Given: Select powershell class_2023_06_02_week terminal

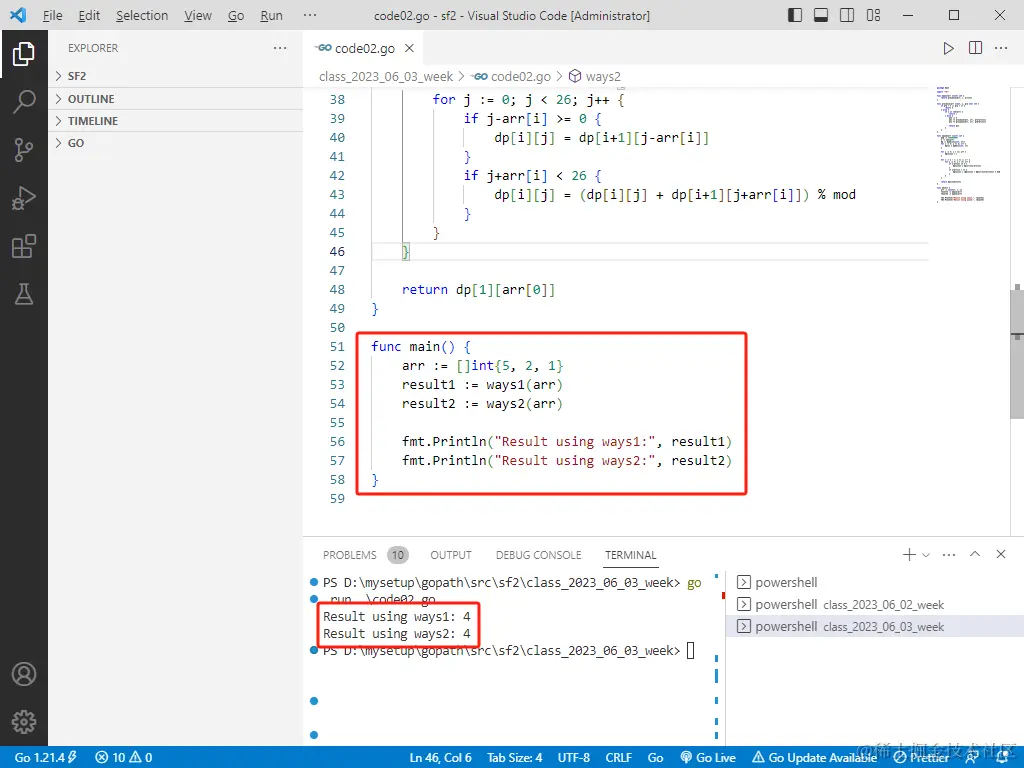Looking at the screenshot, I should (875, 604).
